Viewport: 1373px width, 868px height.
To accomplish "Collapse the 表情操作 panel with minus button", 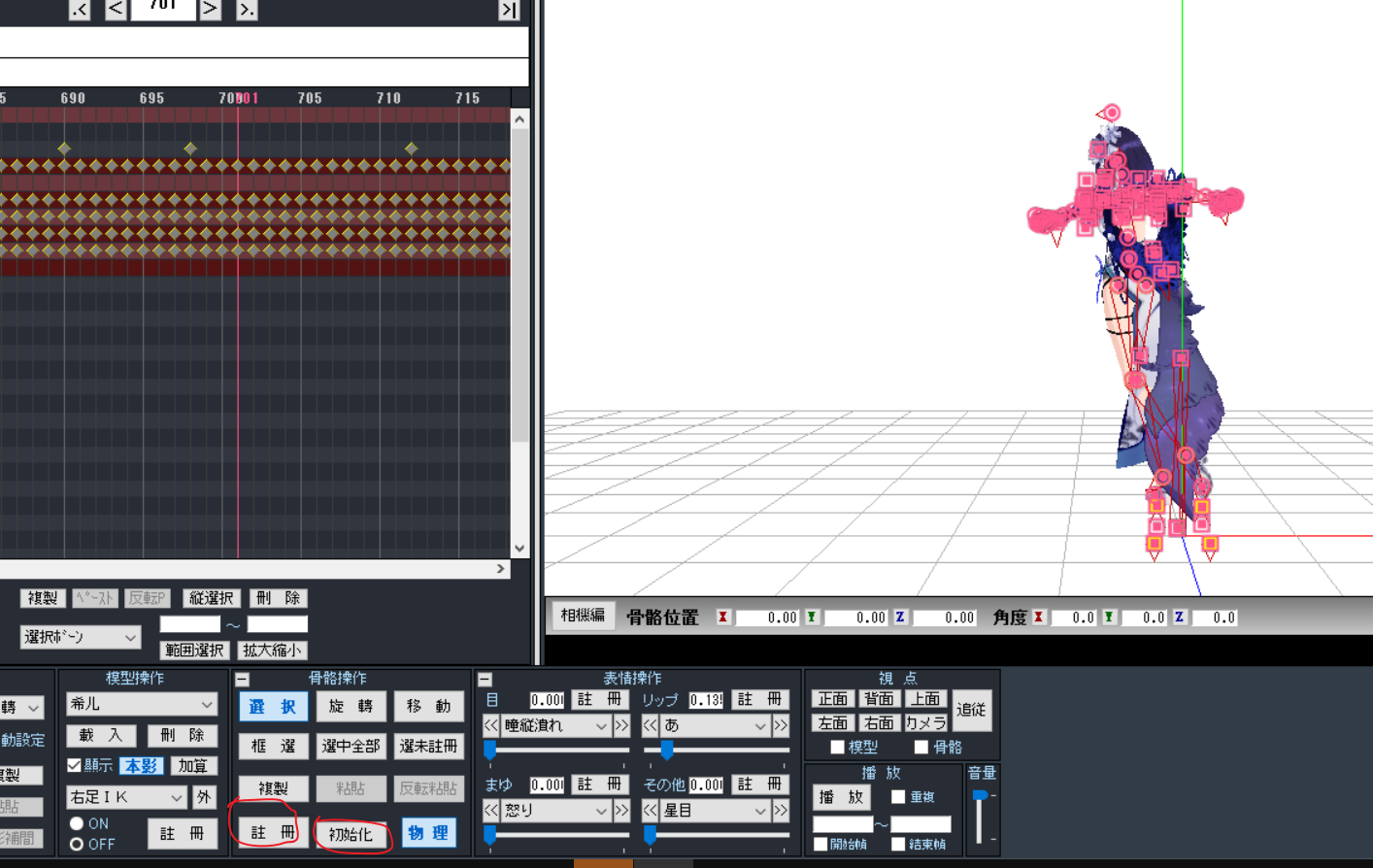I will pos(486,680).
